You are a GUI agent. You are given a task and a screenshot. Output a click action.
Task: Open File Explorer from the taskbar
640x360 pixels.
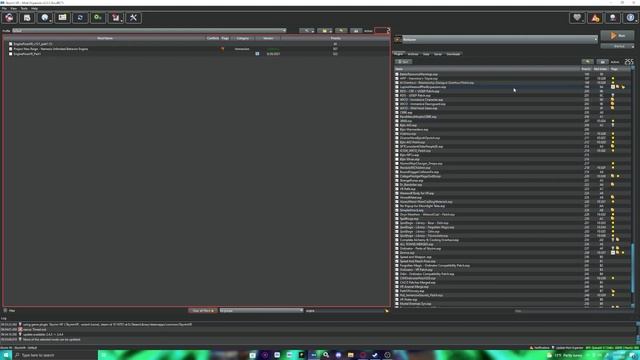(350, 355)
